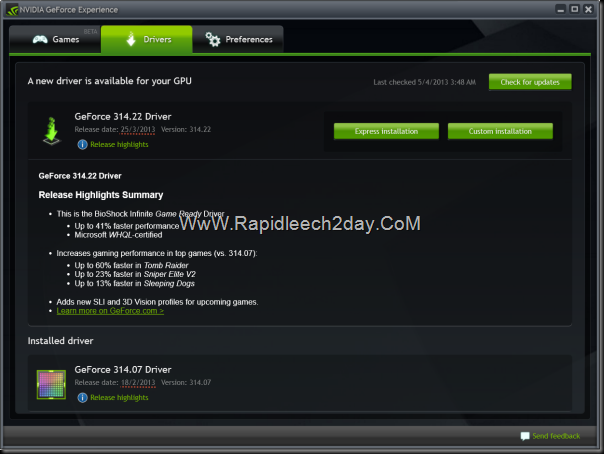Switch to the Drivers tab
The width and height of the screenshot is (604, 454).
click(147, 39)
